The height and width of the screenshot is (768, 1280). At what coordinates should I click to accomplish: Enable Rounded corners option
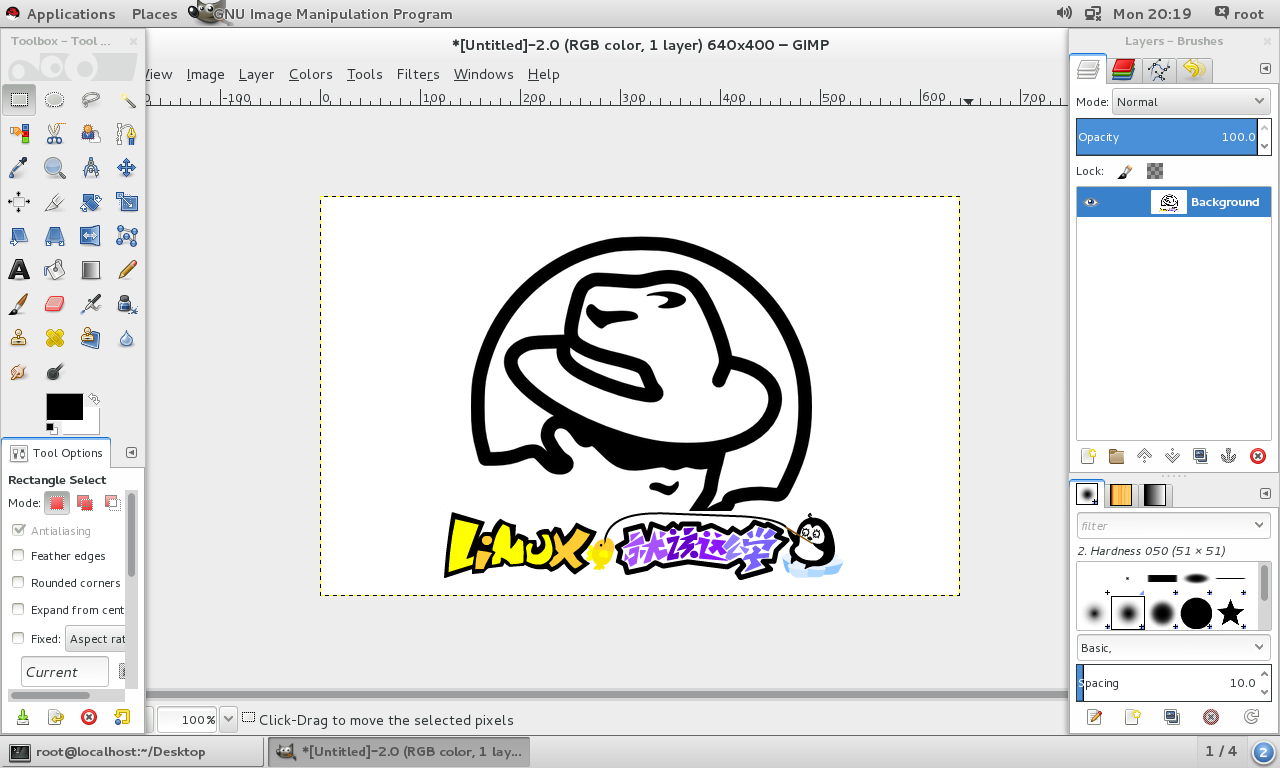coord(18,582)
